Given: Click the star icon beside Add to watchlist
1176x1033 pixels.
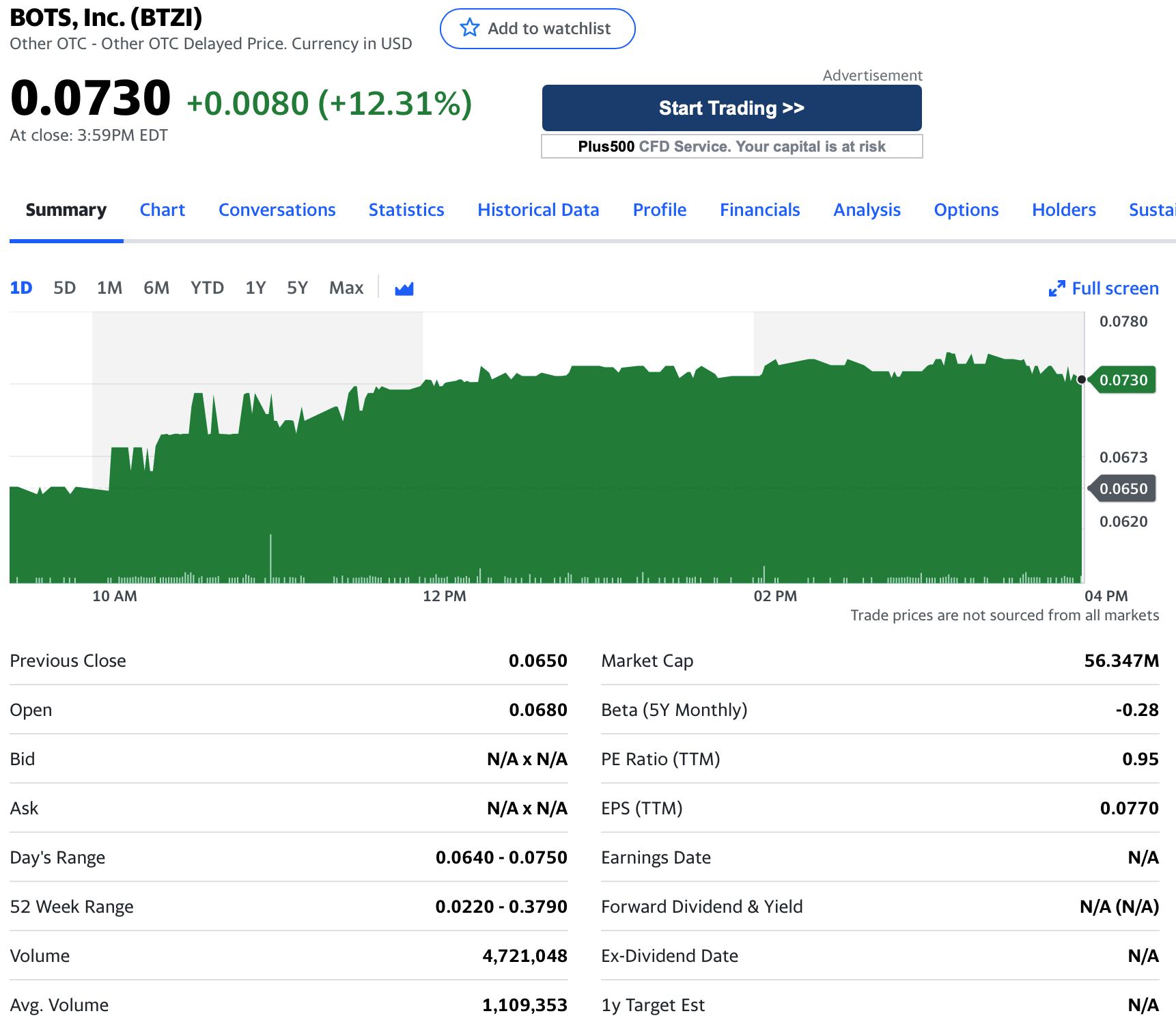Looking at the screenshot, I should [x=470, y=28].
